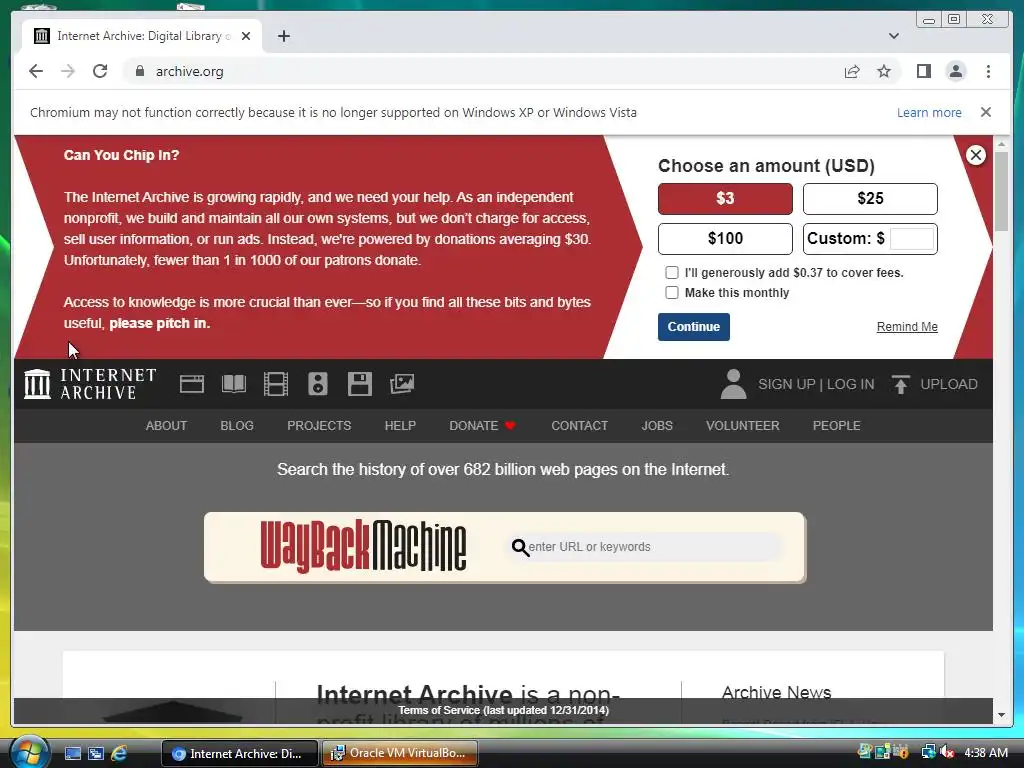This screenshot has width=1024, height=768.
Task: Click the Continue donation button
Action: [694, 327]
